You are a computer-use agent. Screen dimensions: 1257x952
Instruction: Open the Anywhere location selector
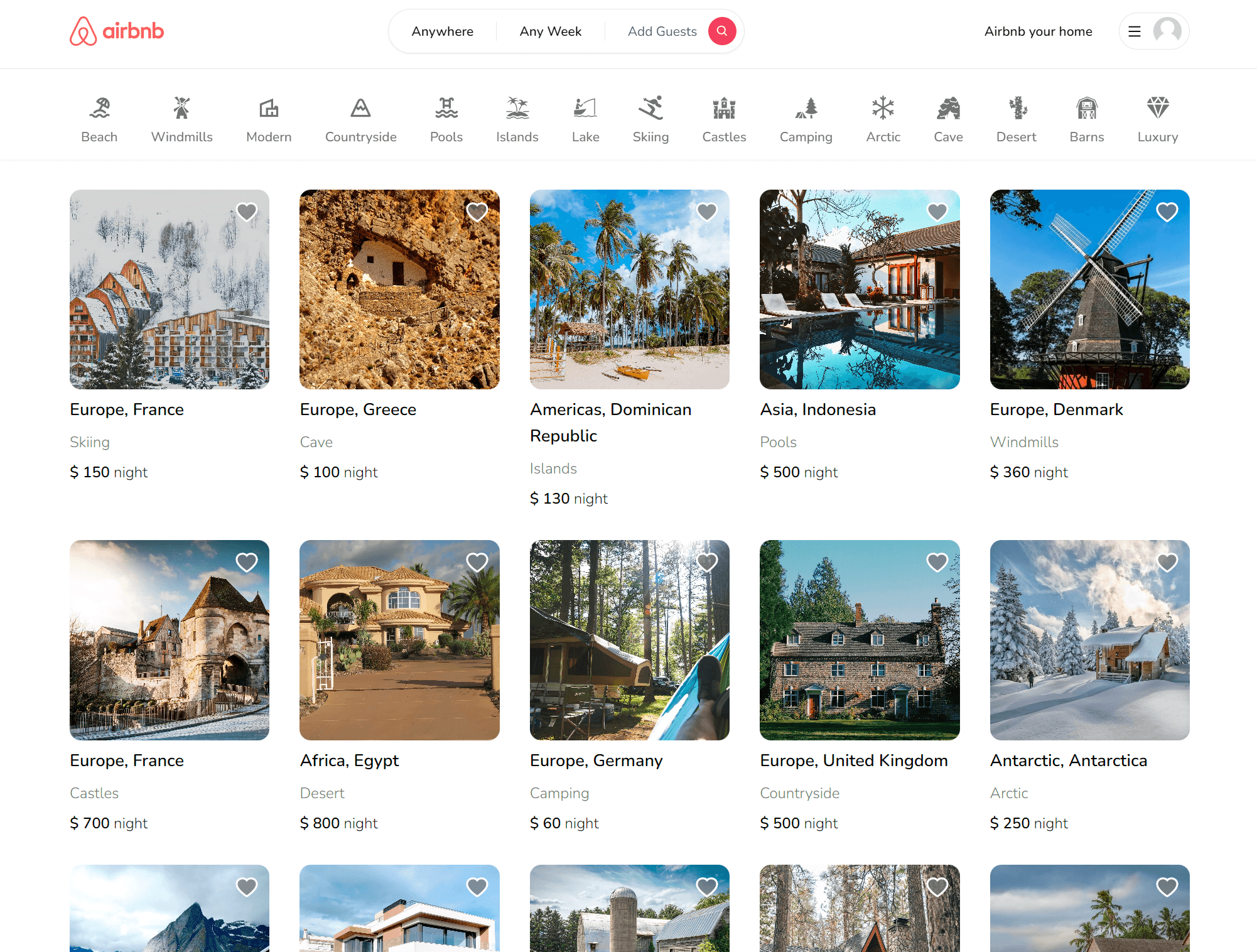click(x=442, y=31)
